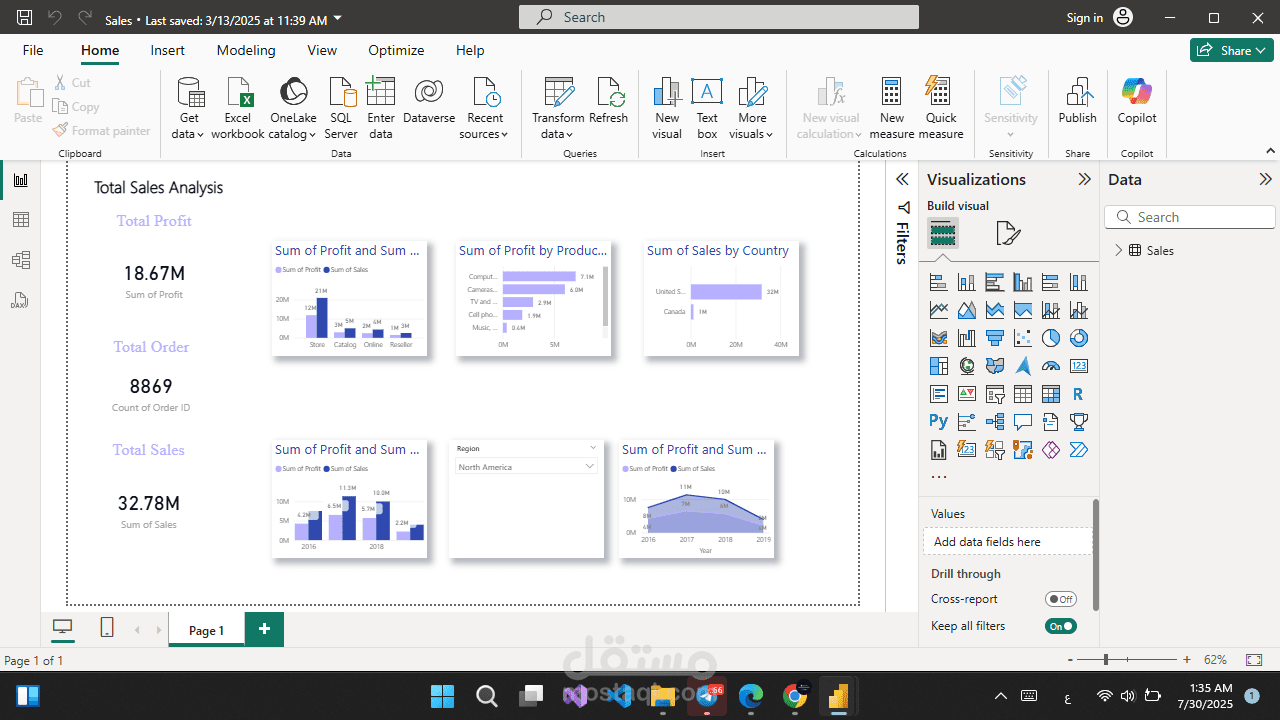Add a Slicer visual
The width and height of the screenshot is (1280, 720).
(x=994, y=394)
